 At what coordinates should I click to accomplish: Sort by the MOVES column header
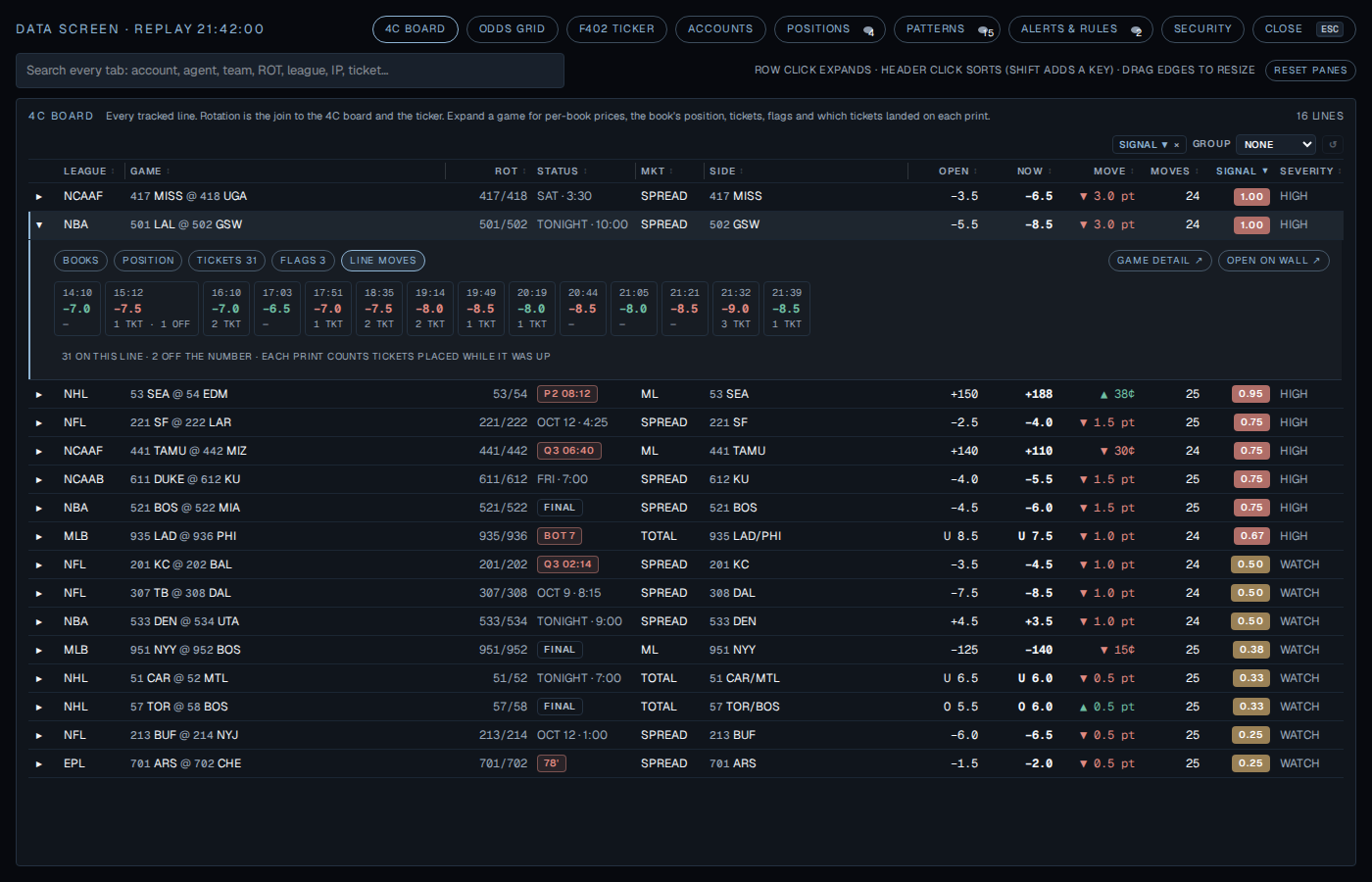(1174, 171)
